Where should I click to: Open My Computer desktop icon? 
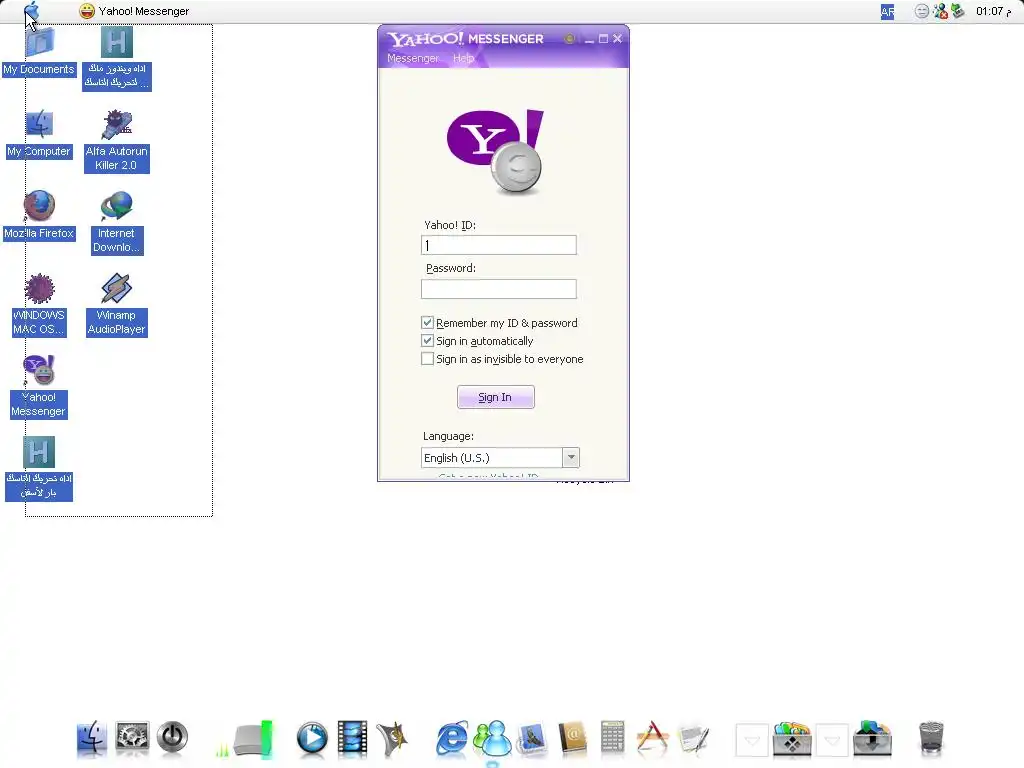39,135
